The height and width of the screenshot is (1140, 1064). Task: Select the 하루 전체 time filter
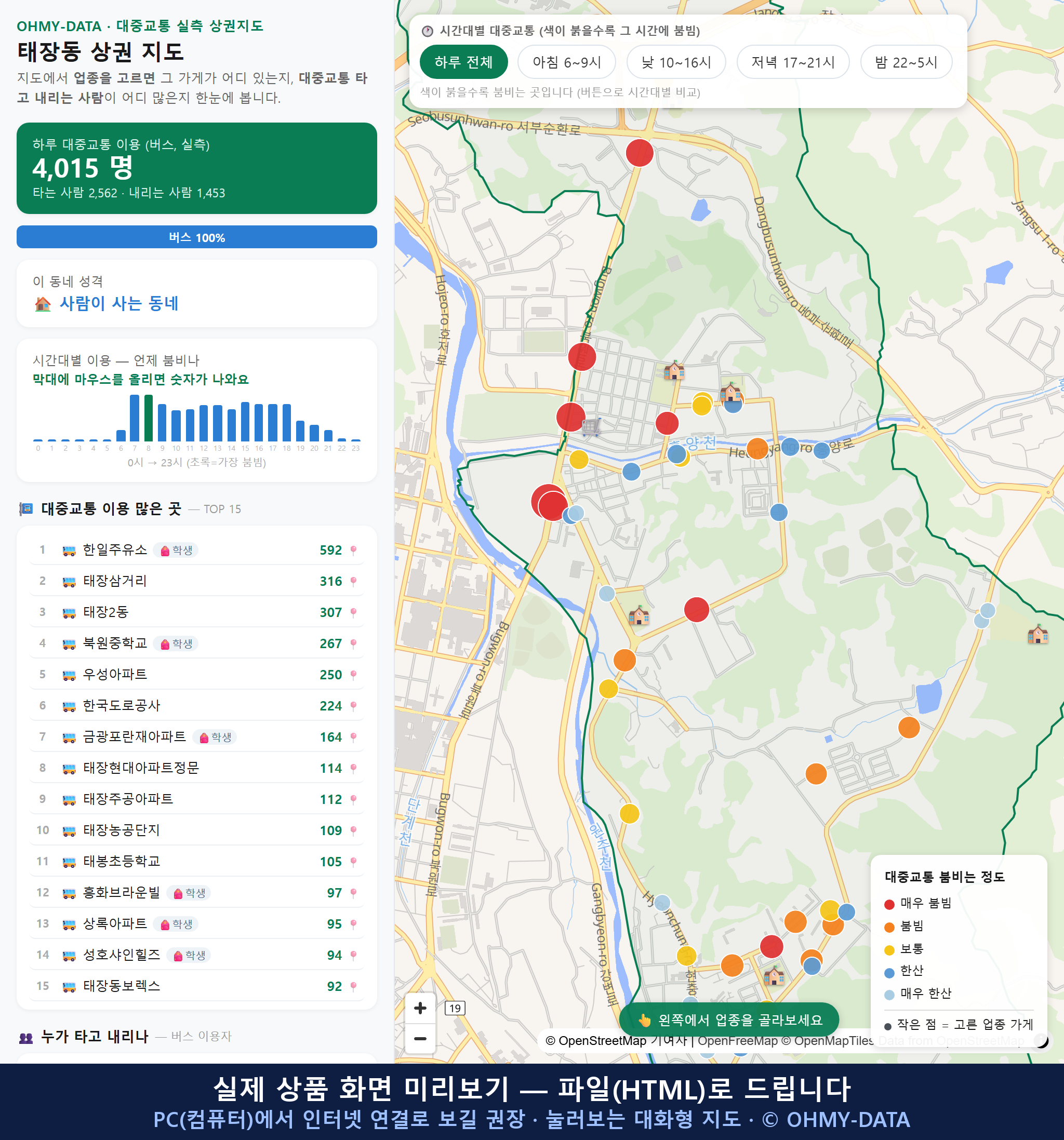point(463,62)
